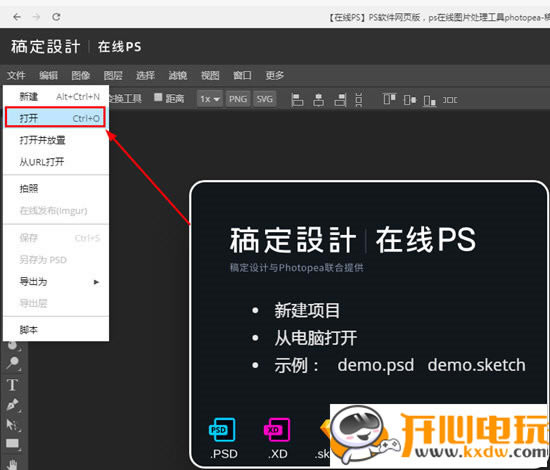This screenshot has width=550, height=470.
Task: Click the browser forward arrow
Action: tap(36, 16)
